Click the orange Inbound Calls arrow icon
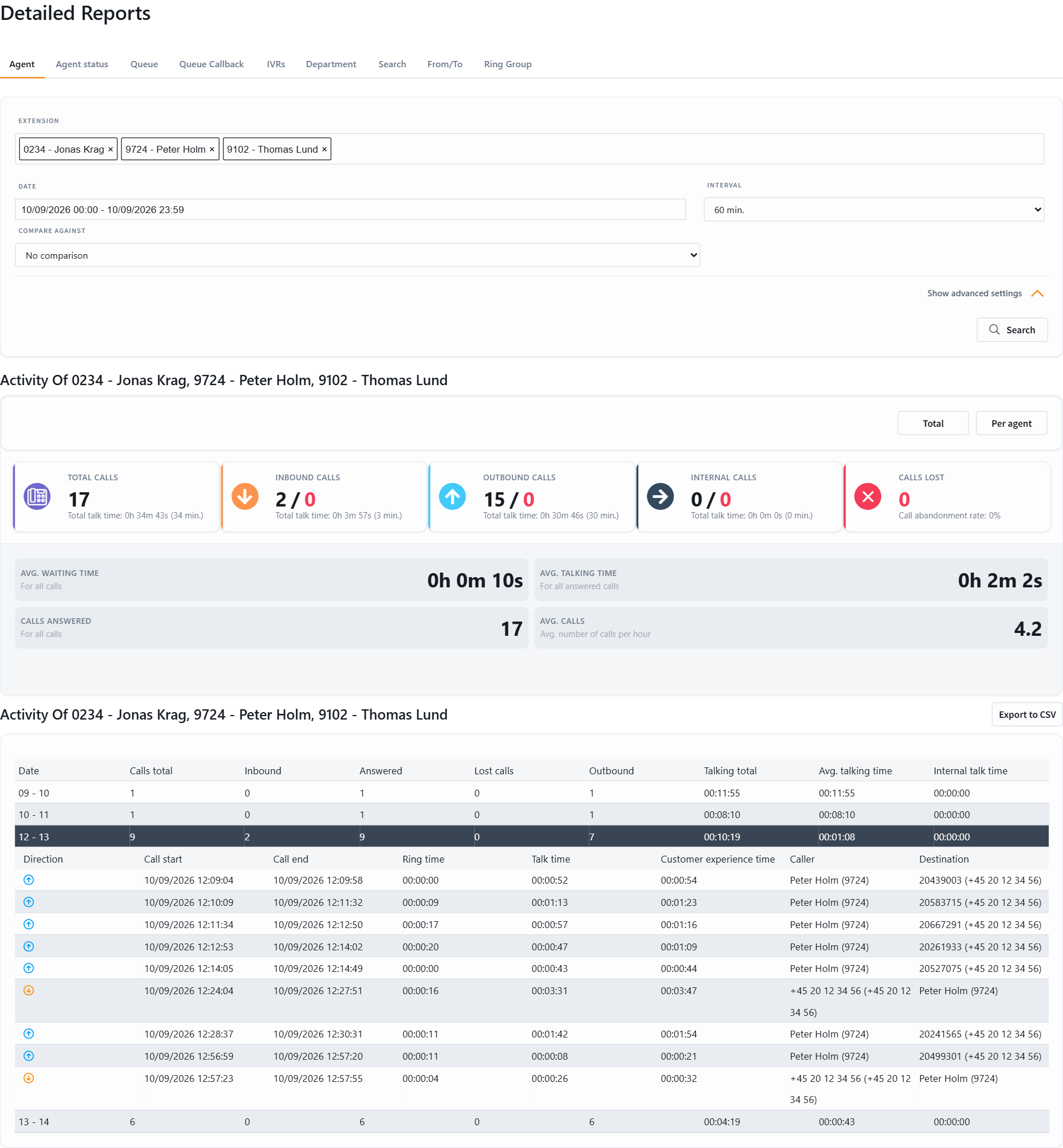1063x1148 pixels. tap(245, 497)
